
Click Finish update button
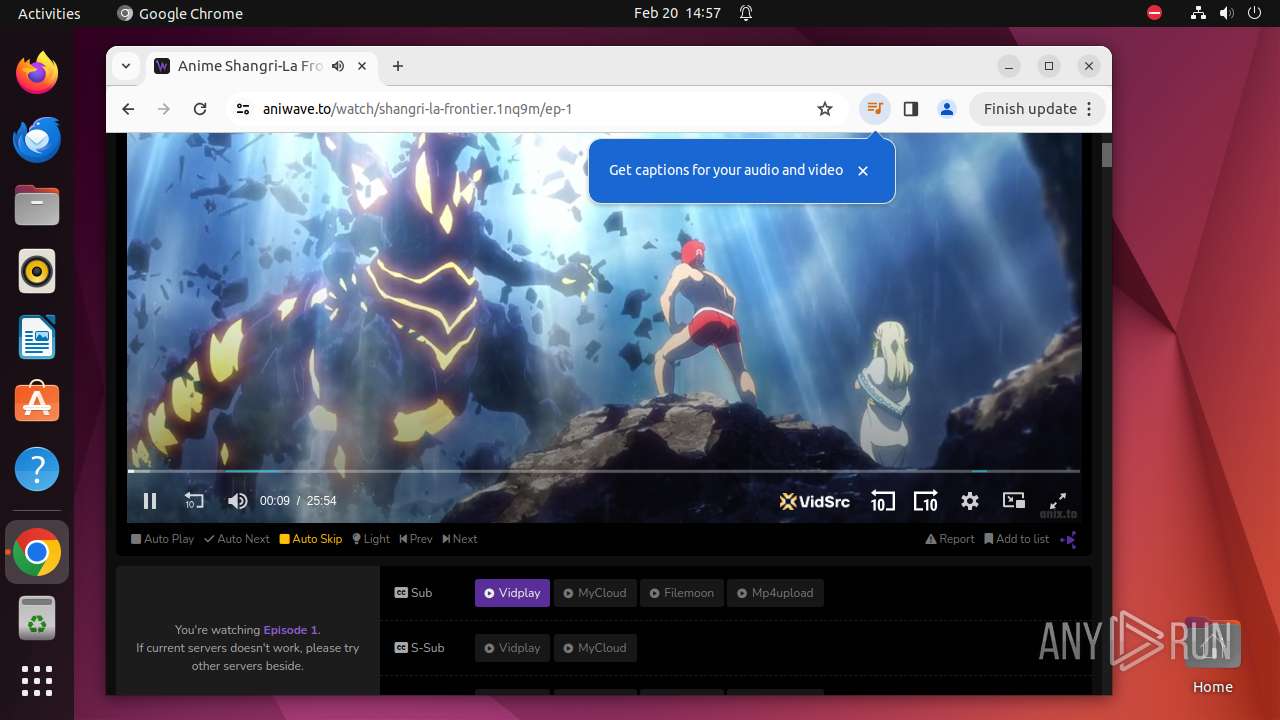tap(1030, 109)
